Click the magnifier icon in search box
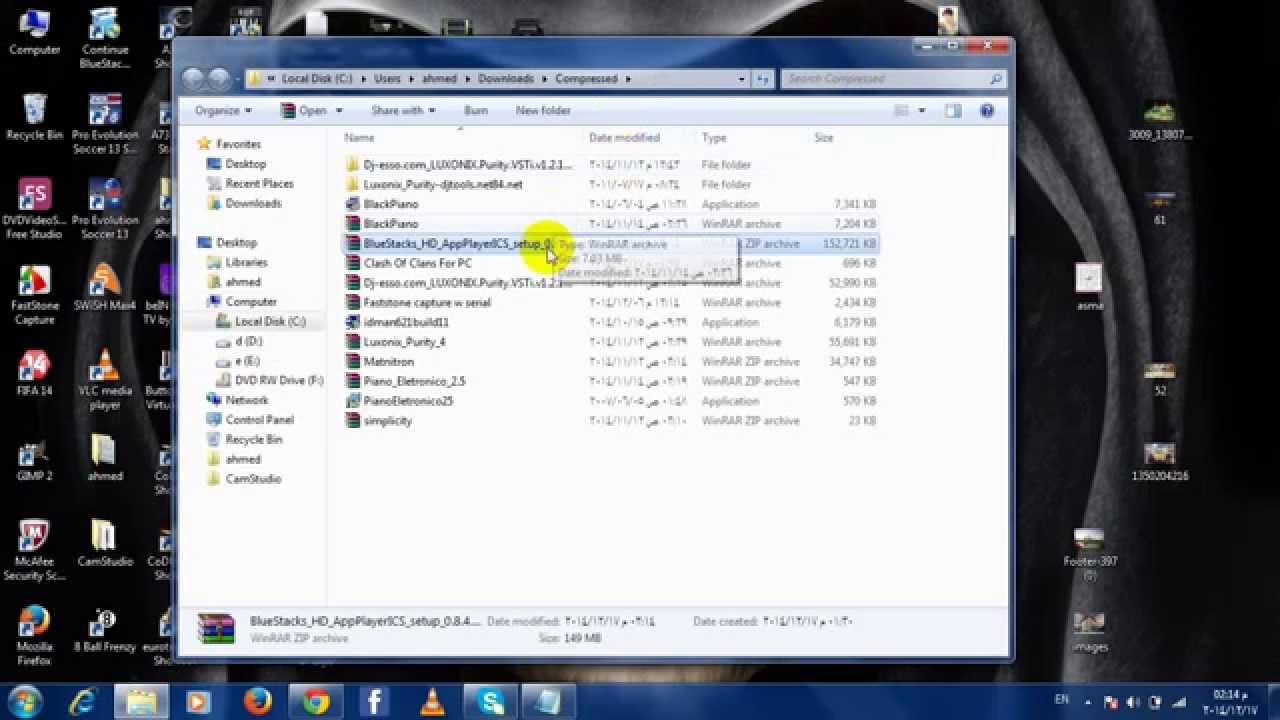This screenshot has height=720, width=1280. (995, 79)
